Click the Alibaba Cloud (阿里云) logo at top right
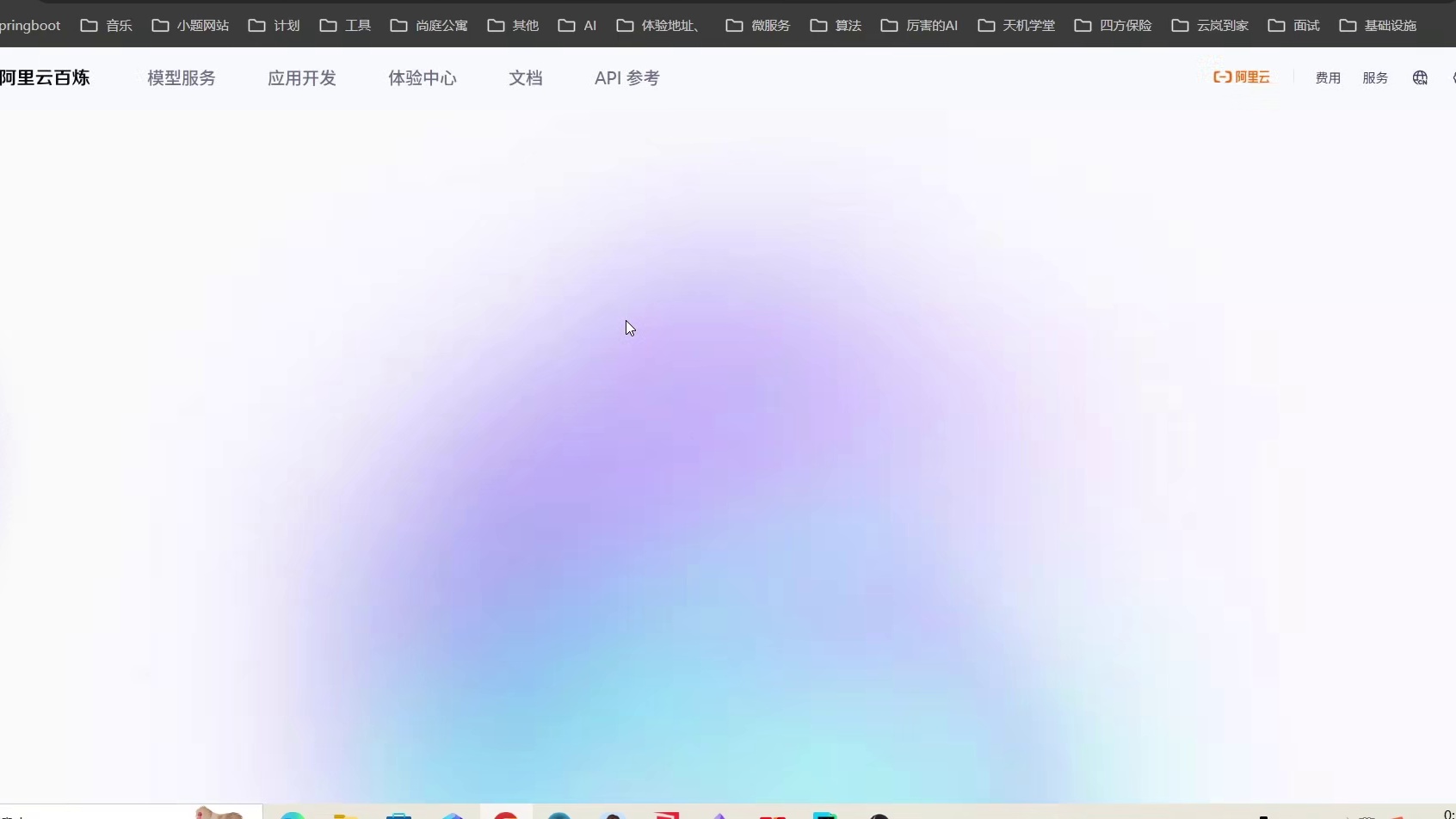Screen dimensions: 1456x819 click(x=1242, y=77)
